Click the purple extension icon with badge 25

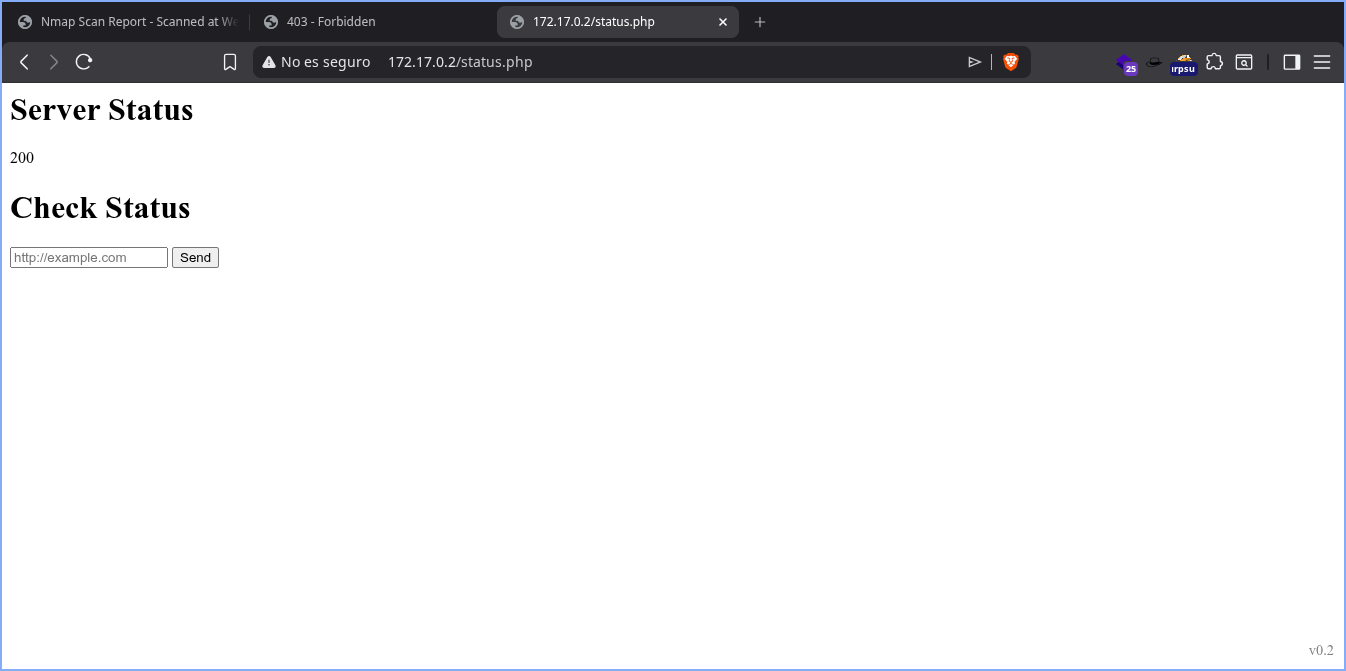click(x=1127, y=64)
